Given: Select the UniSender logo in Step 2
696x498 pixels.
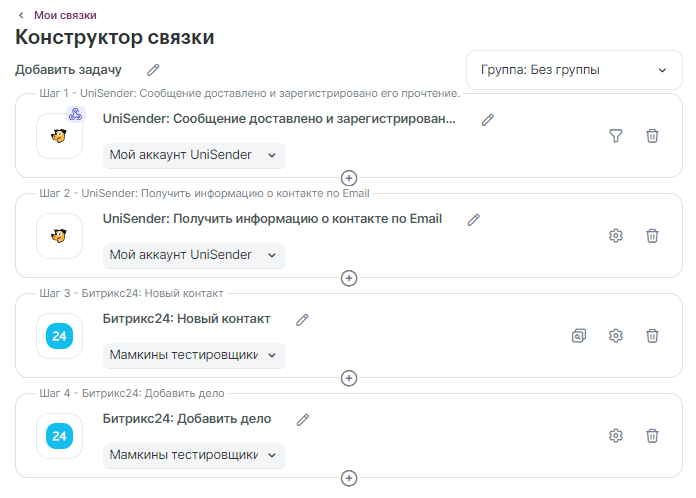Looking at the screenshot, I should (x=59, y=236).
